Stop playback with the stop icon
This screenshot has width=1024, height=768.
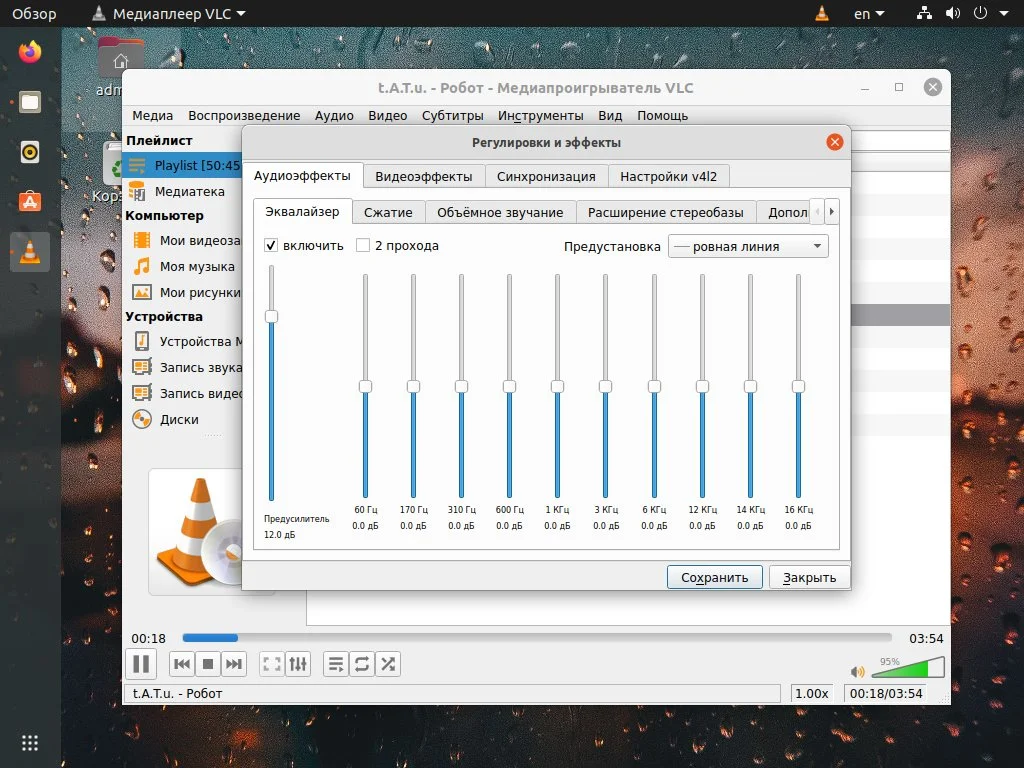(209, 663)
